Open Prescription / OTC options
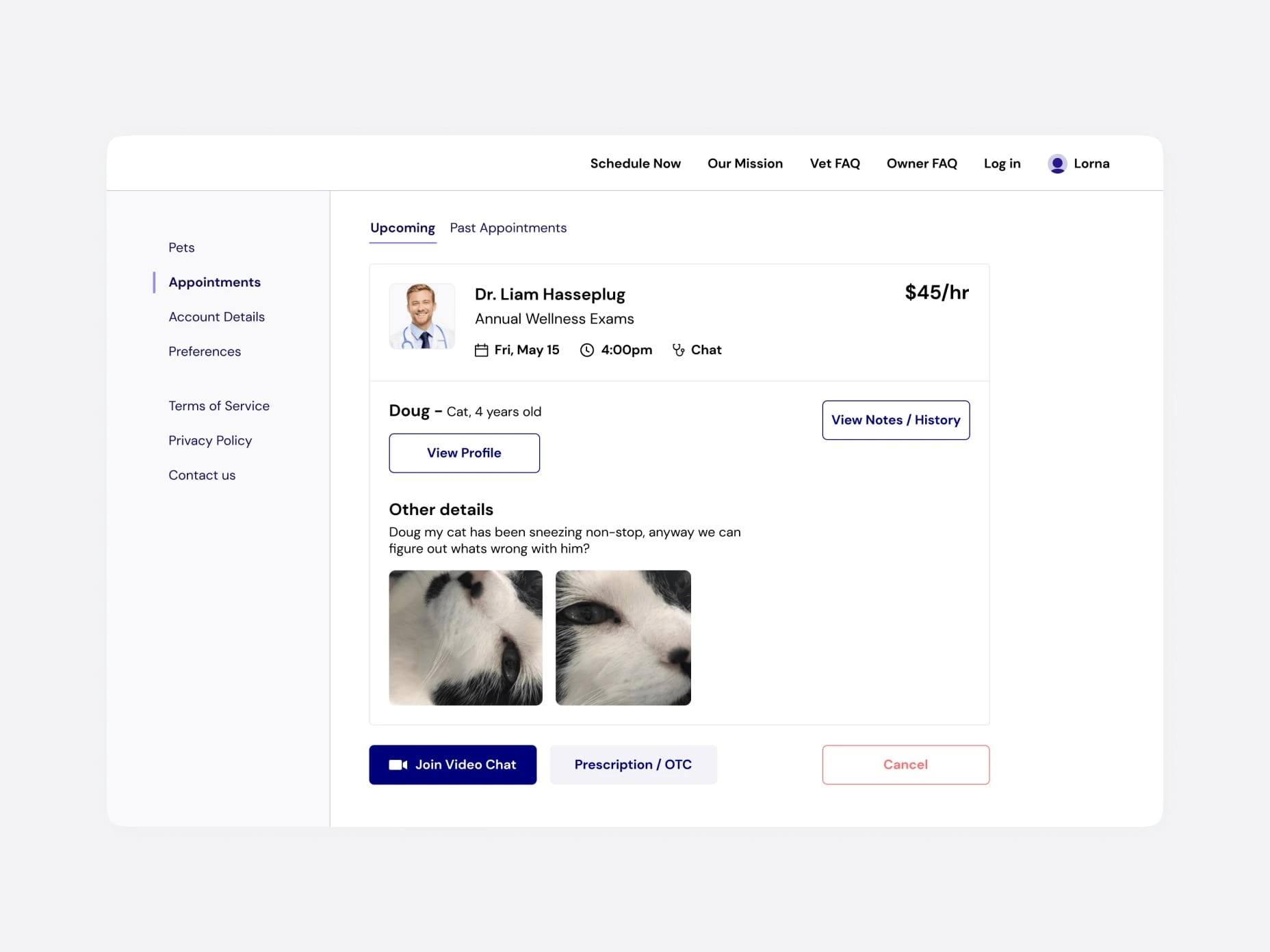This screenshot has height=952, width=1270. (x=633, y=765)
